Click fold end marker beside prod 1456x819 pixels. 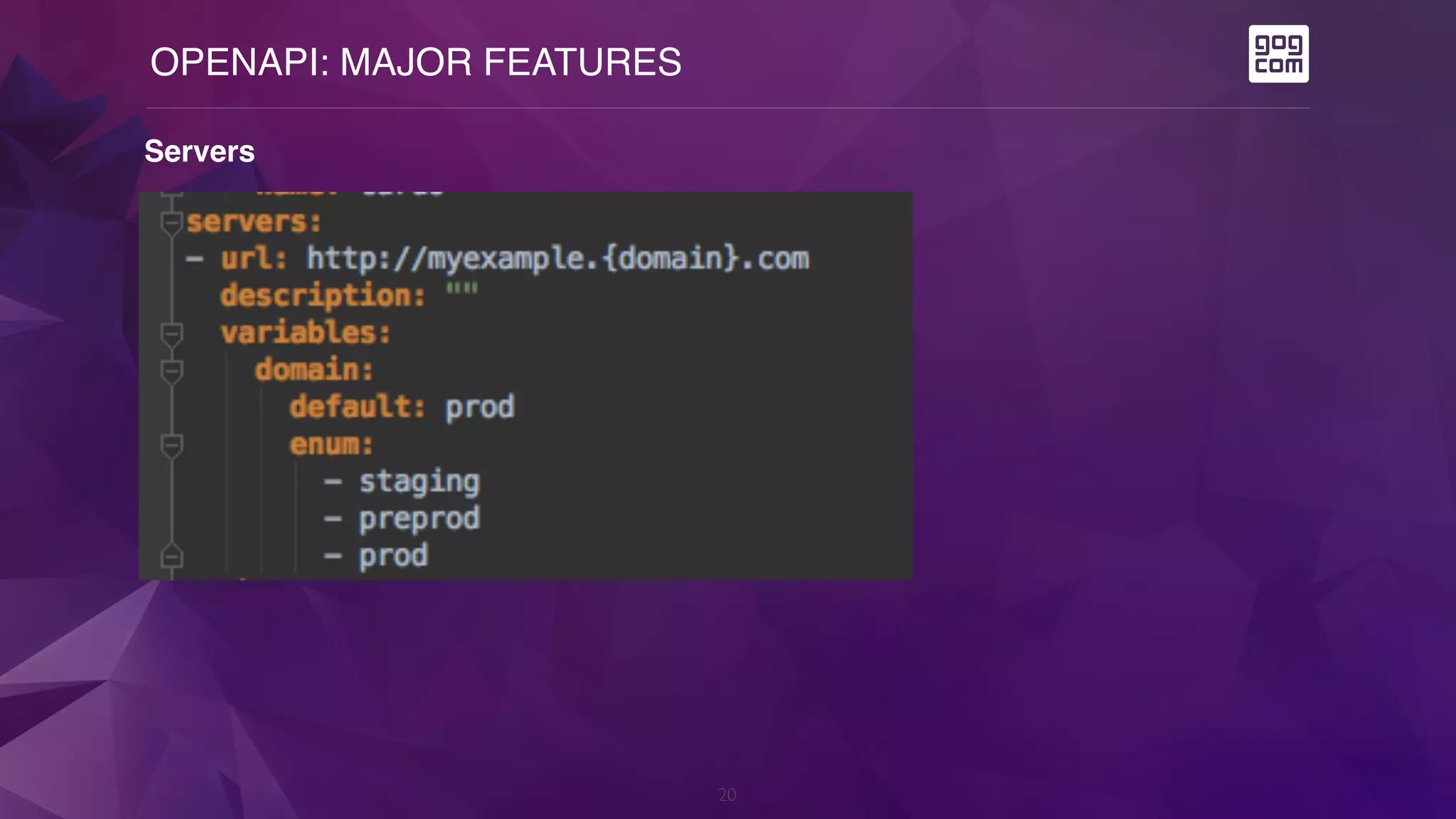pyautogui.click(x=171, y=556)
